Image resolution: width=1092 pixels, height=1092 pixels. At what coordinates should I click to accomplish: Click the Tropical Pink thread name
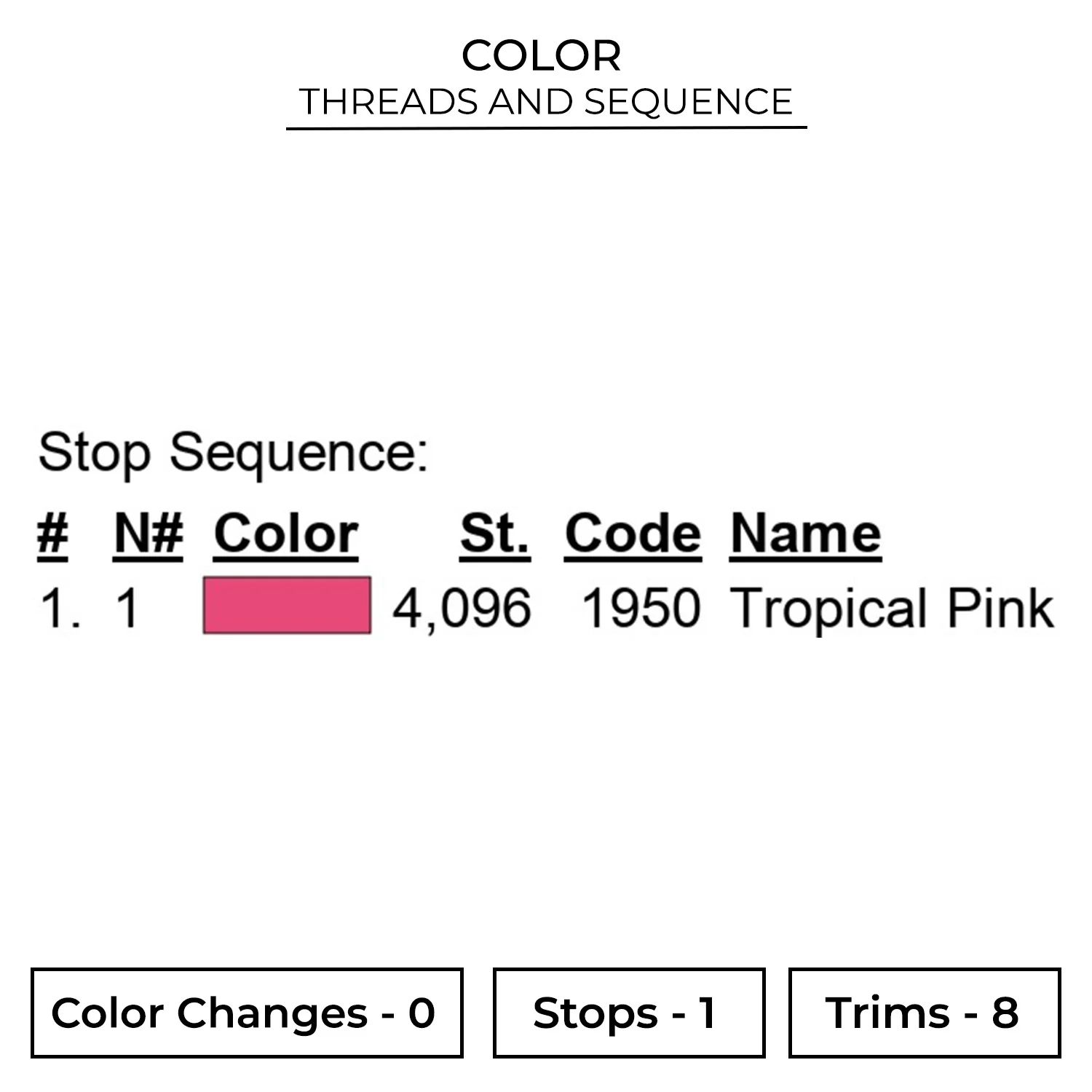(892, 608)
